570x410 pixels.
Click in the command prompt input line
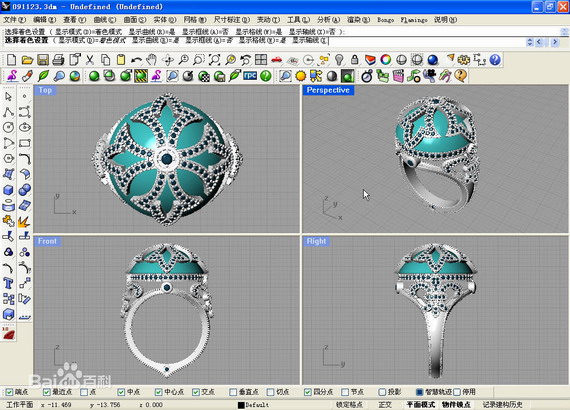pyautogui.click(x=264, y=40)
